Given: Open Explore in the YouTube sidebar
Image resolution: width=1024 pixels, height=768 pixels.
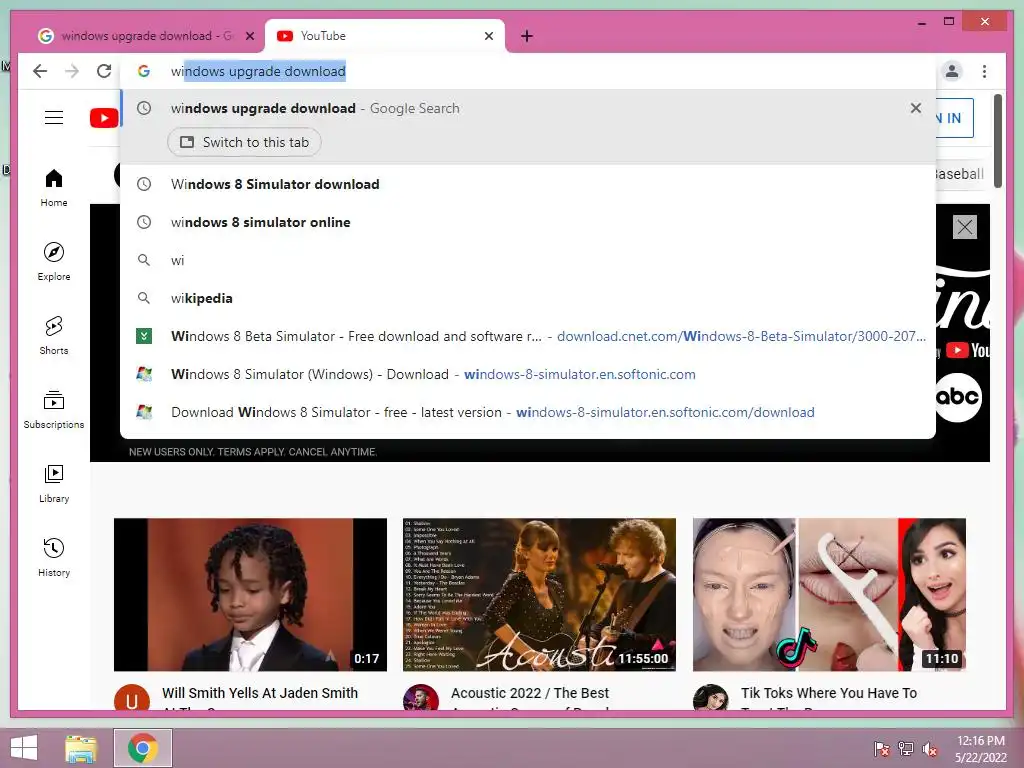Looking at the screenshot, I should (x=54, y=262).
